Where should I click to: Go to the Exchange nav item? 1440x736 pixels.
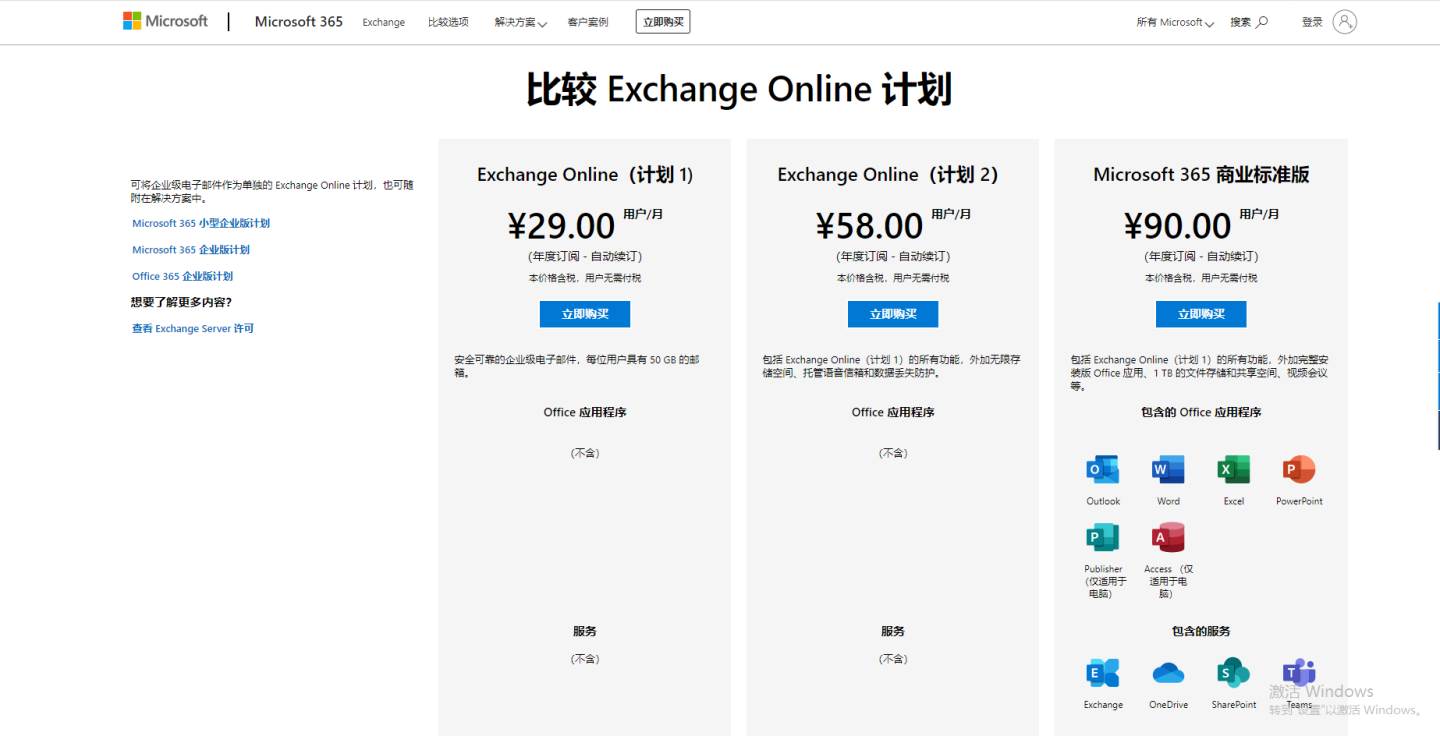384,22
